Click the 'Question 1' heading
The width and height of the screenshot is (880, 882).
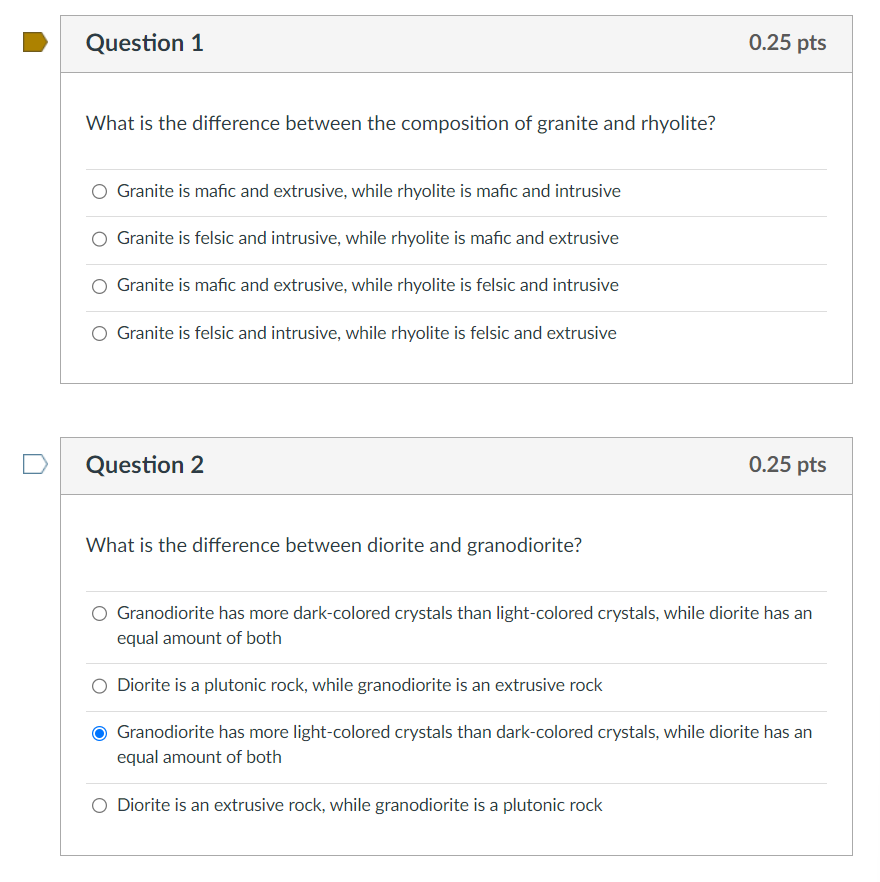(x=145, y=43)
